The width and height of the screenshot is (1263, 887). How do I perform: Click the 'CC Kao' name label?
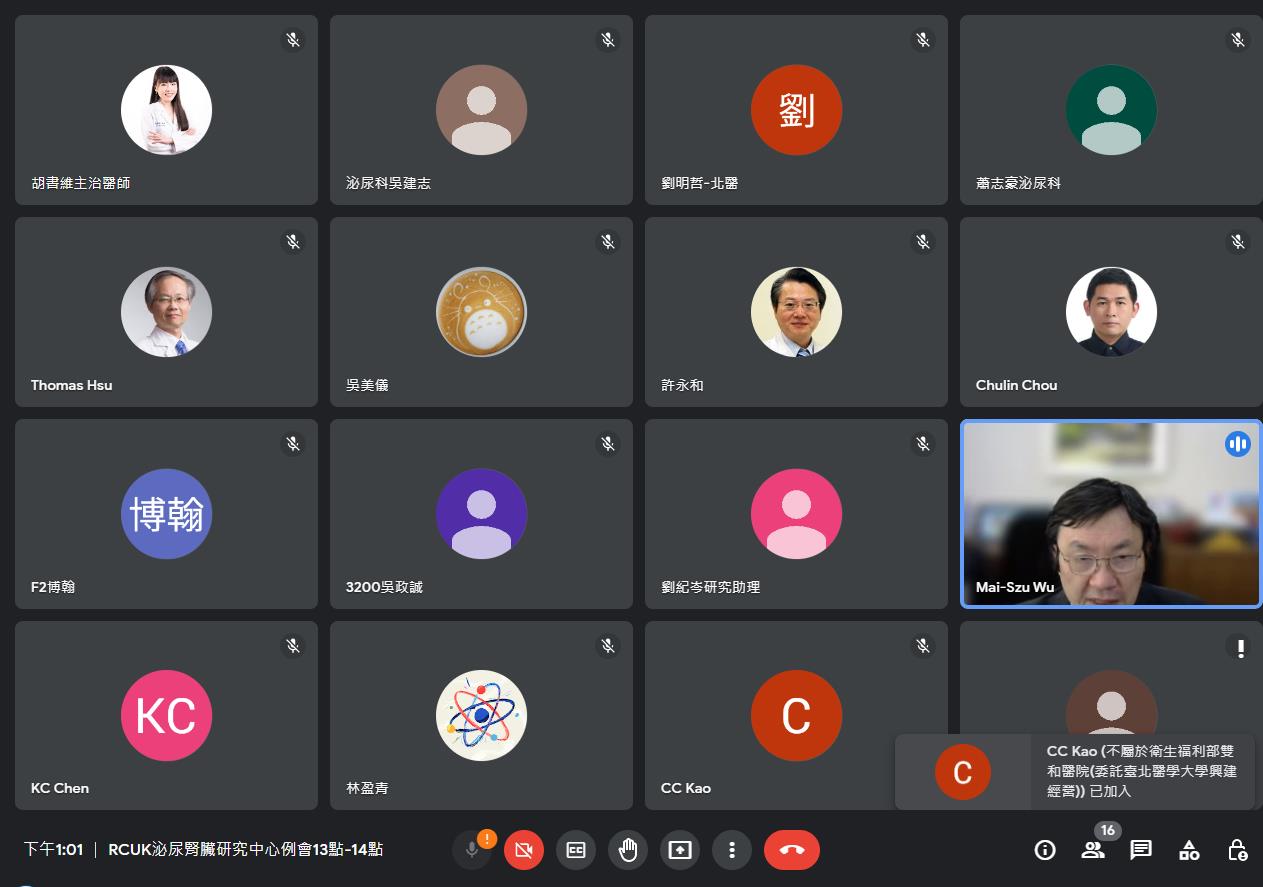686,788
